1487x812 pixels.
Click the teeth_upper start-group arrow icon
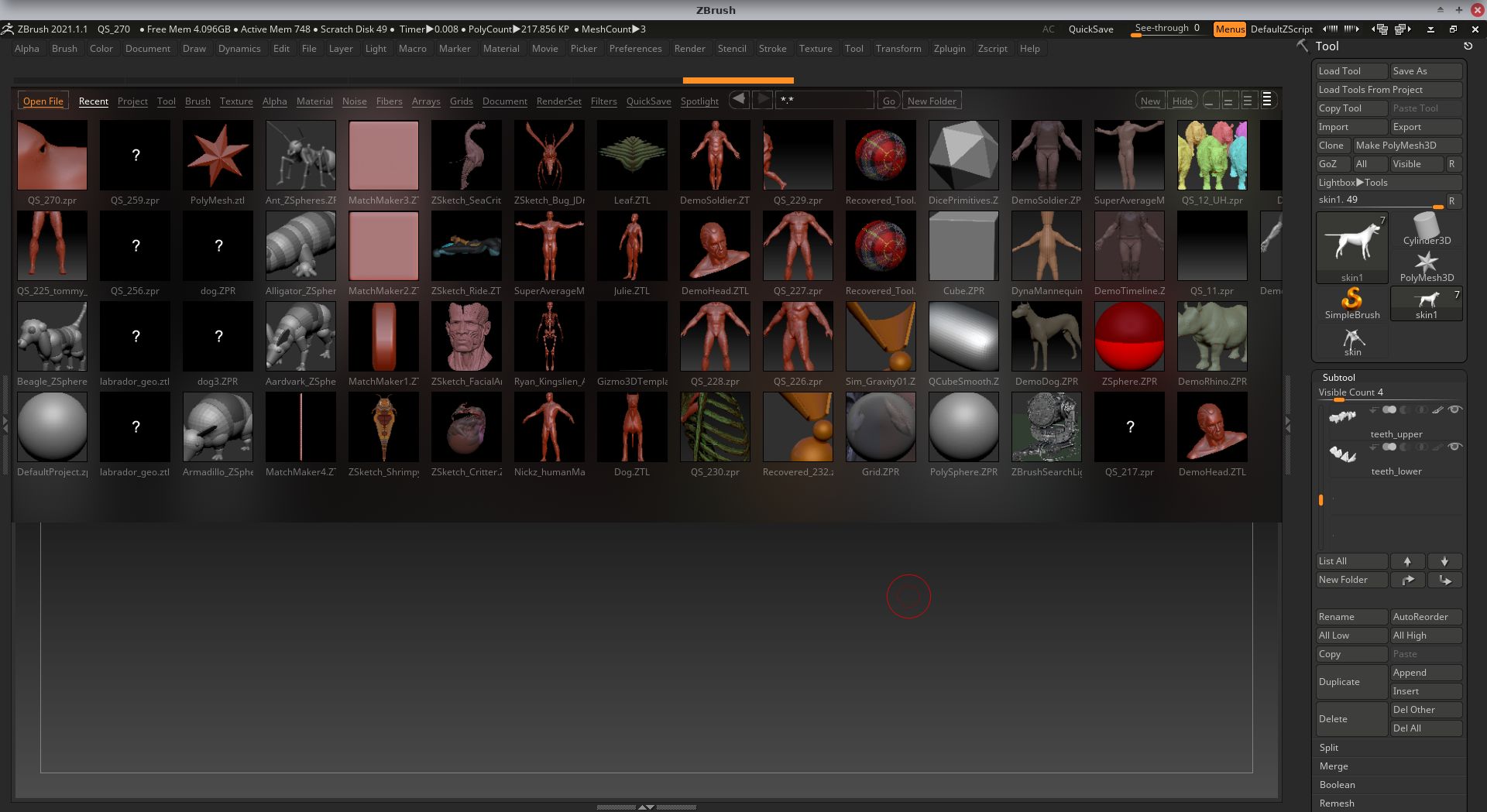(1374, 410)
